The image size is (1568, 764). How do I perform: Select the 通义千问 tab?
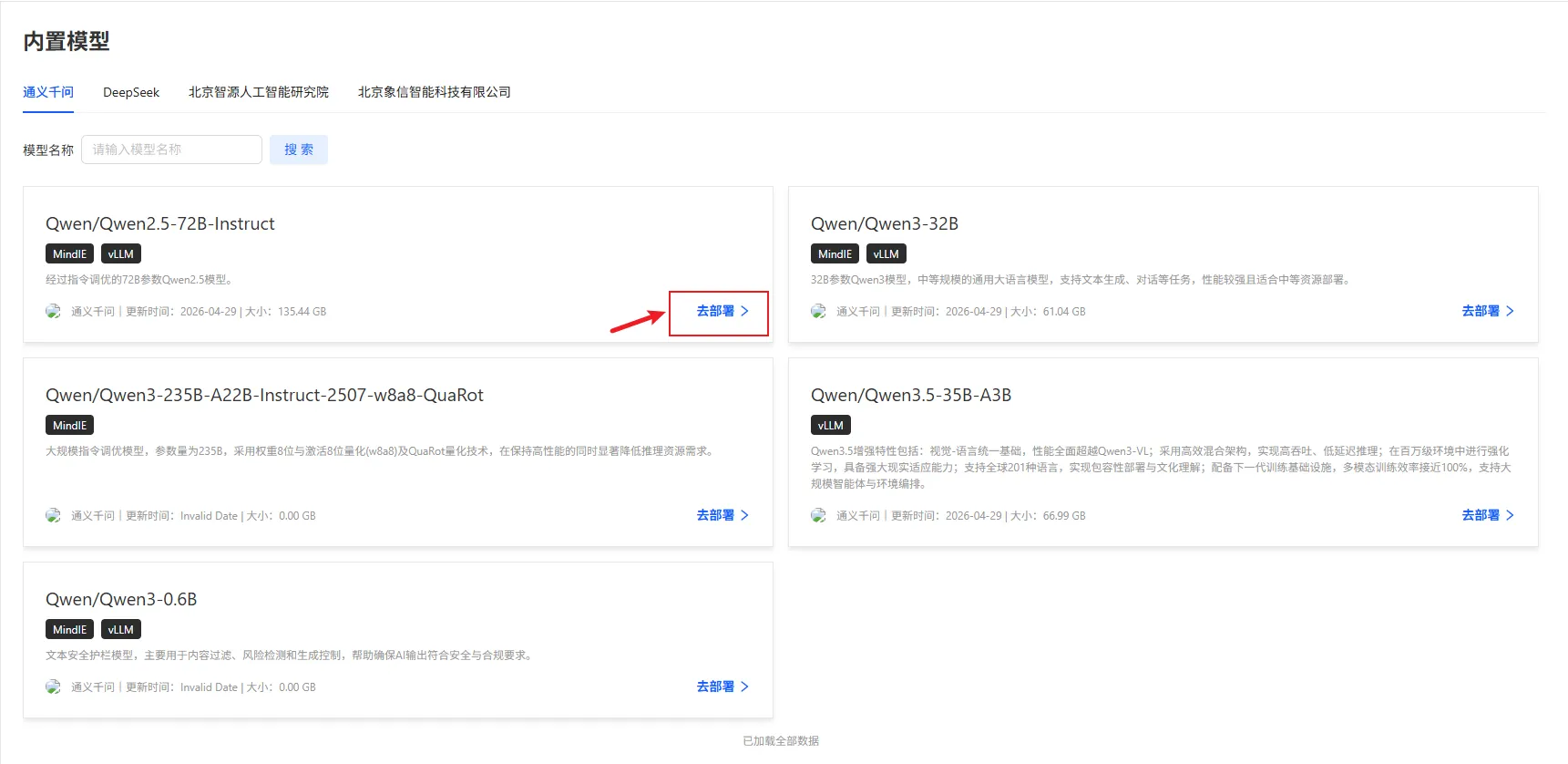48,92
